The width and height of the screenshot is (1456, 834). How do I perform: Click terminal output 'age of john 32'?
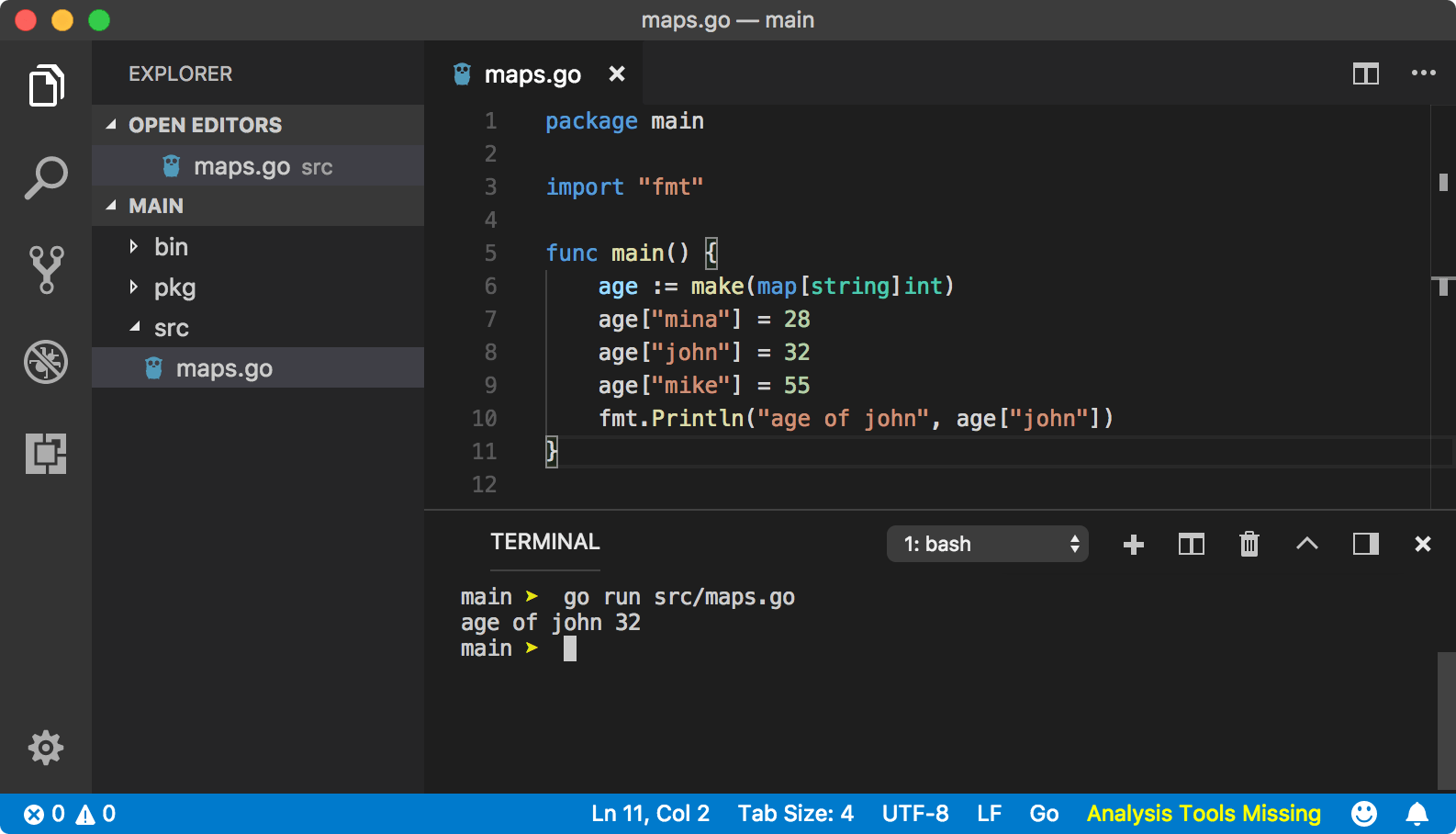(551, 623)
